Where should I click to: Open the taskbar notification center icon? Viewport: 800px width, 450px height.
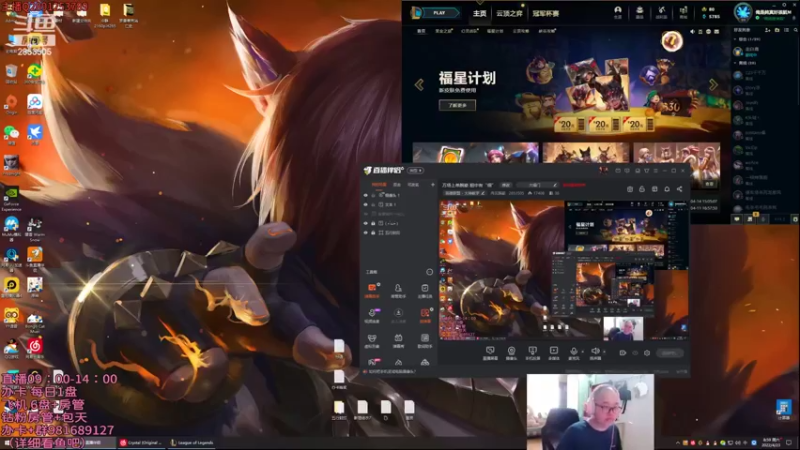point(789,443)
